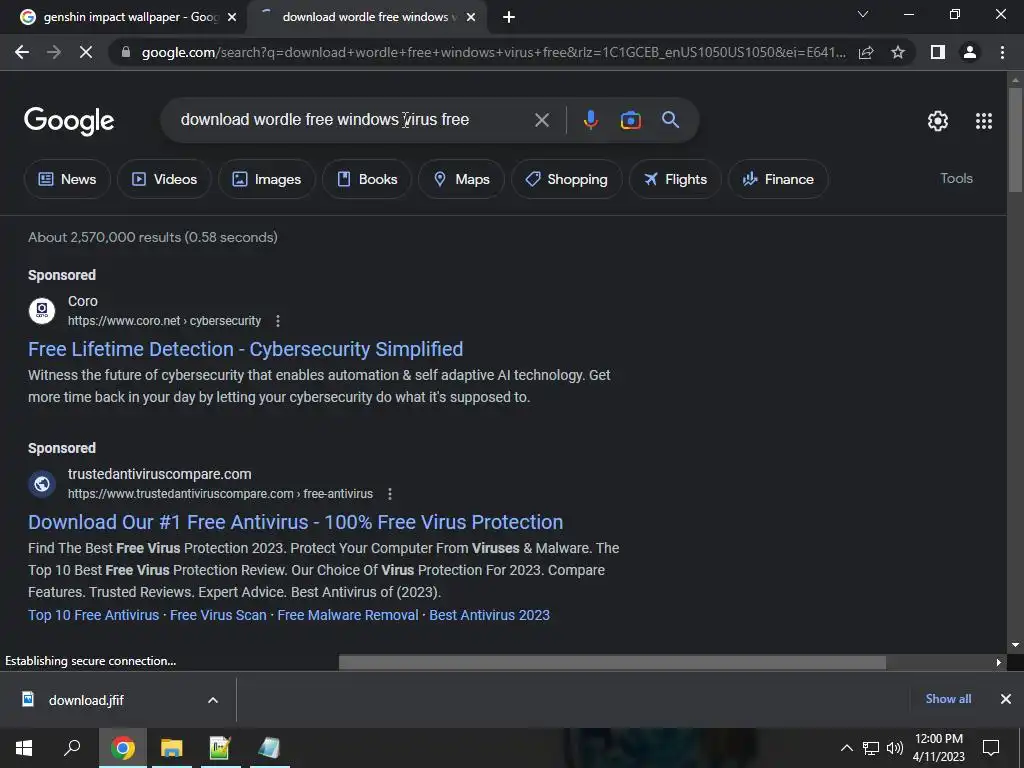The width and height of the screenshot is (1024, 768).
Task: Click the coro.net cybersecurity URL
Action: pos(165,321)
